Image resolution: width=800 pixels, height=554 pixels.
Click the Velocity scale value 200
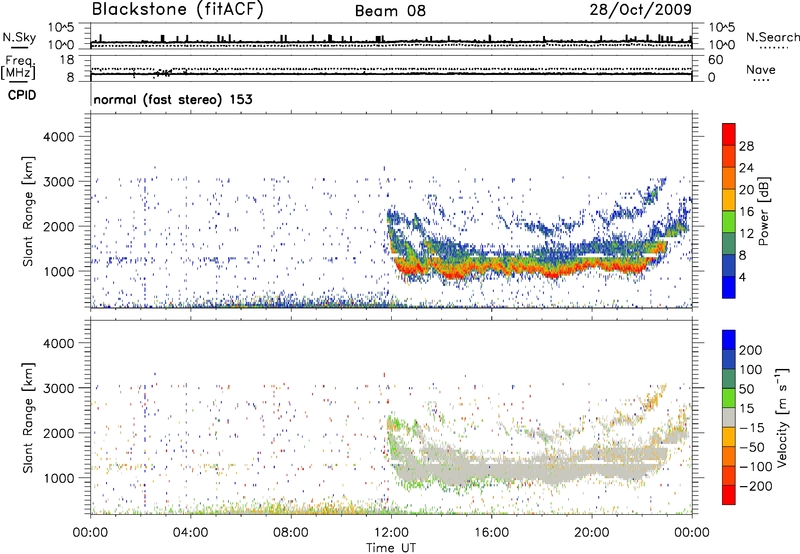tap(751, 350)
